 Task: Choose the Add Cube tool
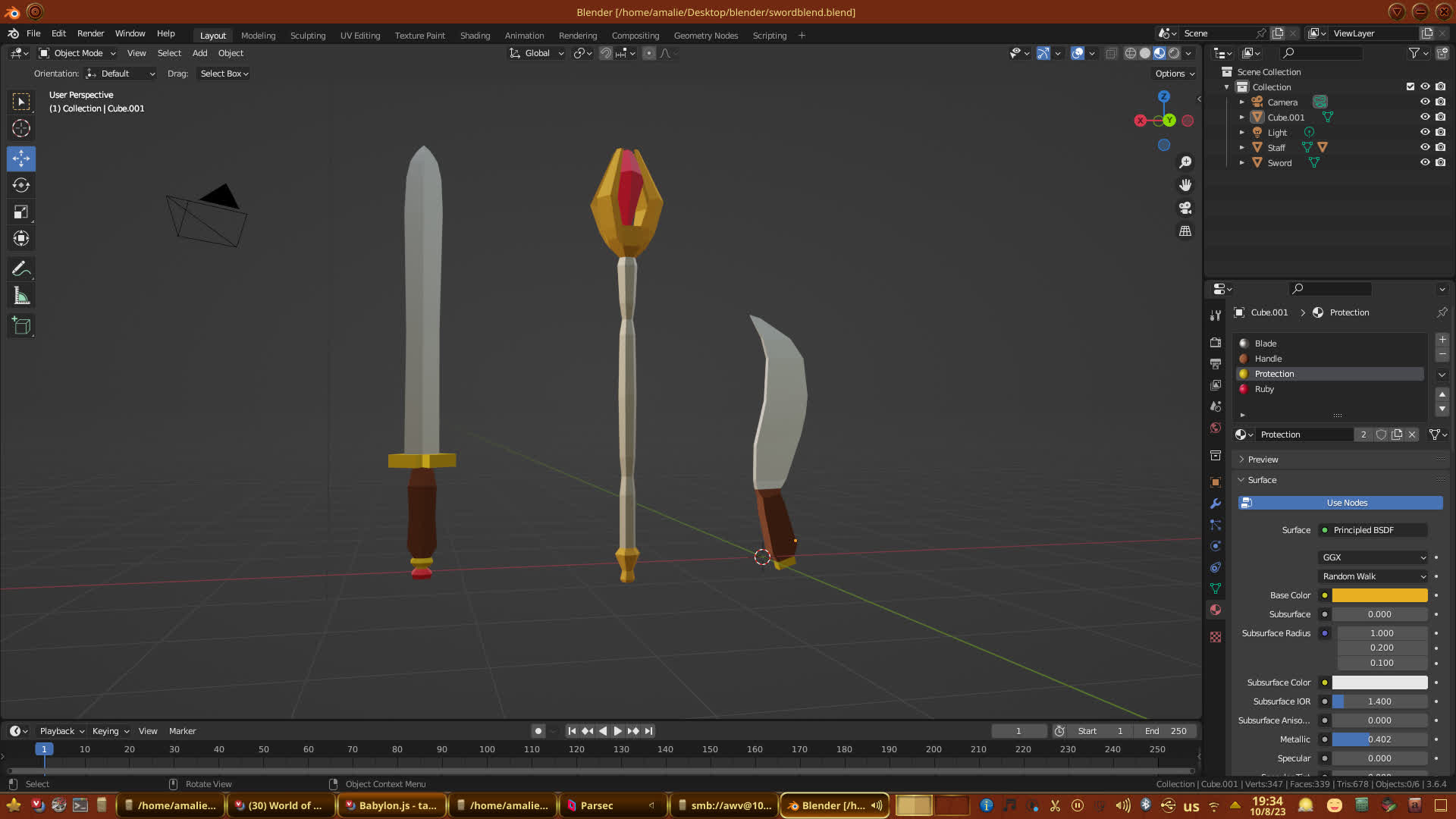(21, 326)
